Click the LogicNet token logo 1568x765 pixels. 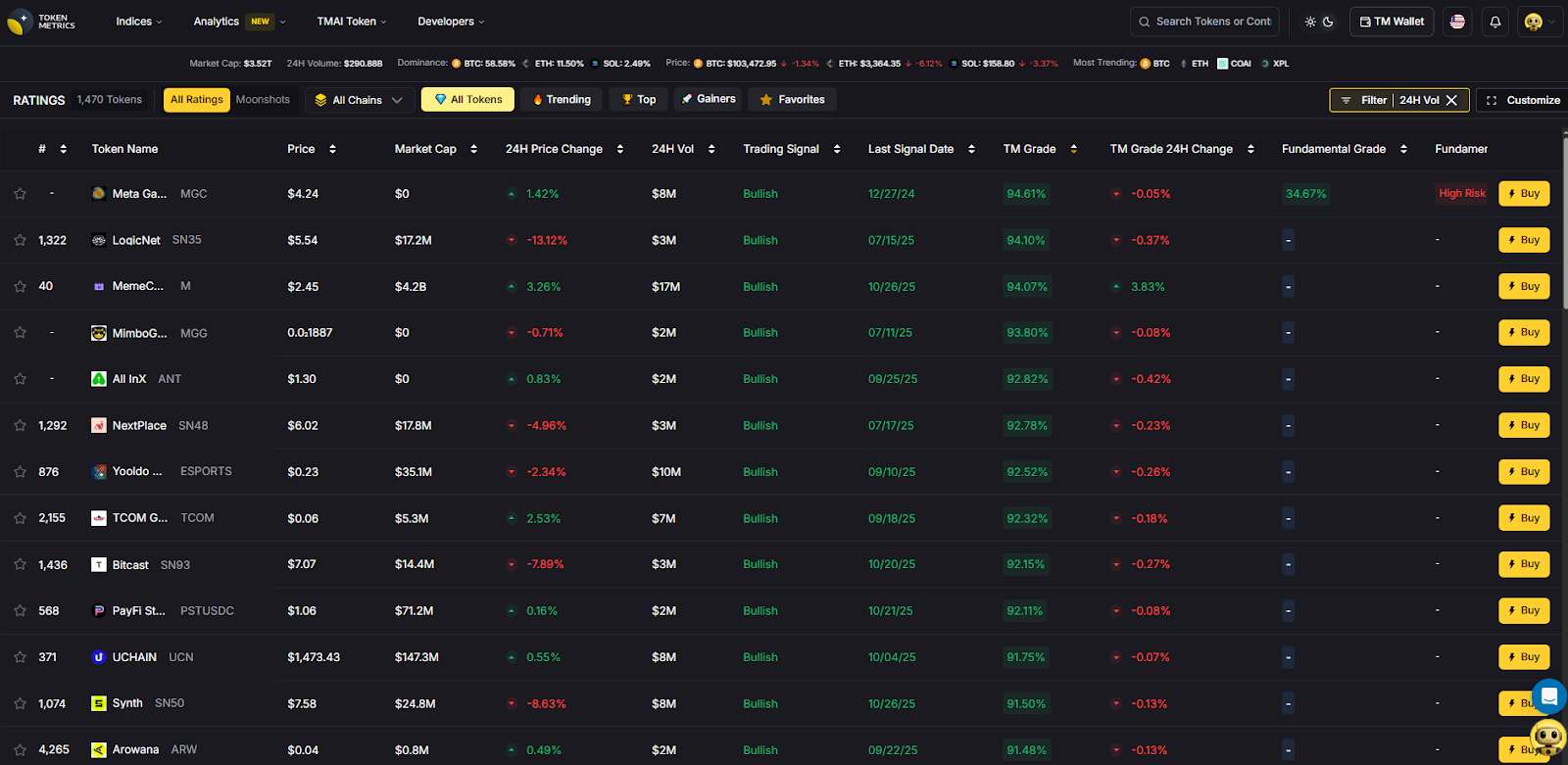click(x=99, y=240)
